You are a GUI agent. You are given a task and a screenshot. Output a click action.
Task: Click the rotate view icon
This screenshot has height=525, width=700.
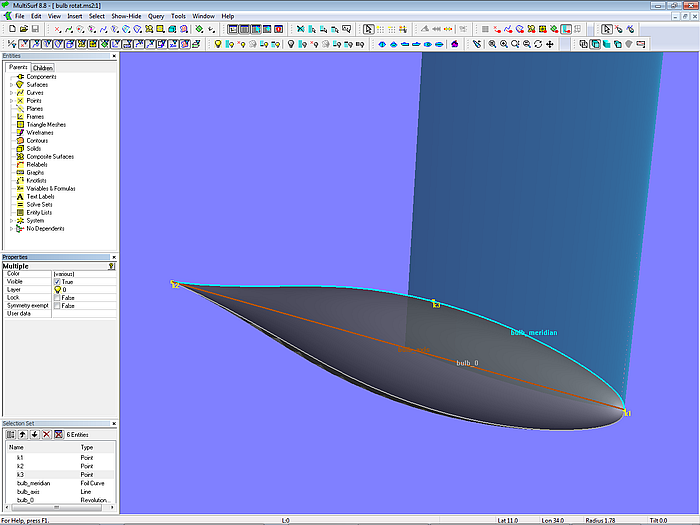[539, 44]
